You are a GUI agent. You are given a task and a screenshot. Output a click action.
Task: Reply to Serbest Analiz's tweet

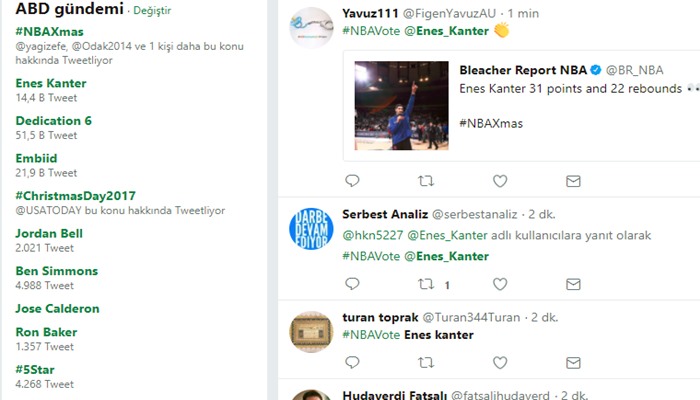coord(352,284)
